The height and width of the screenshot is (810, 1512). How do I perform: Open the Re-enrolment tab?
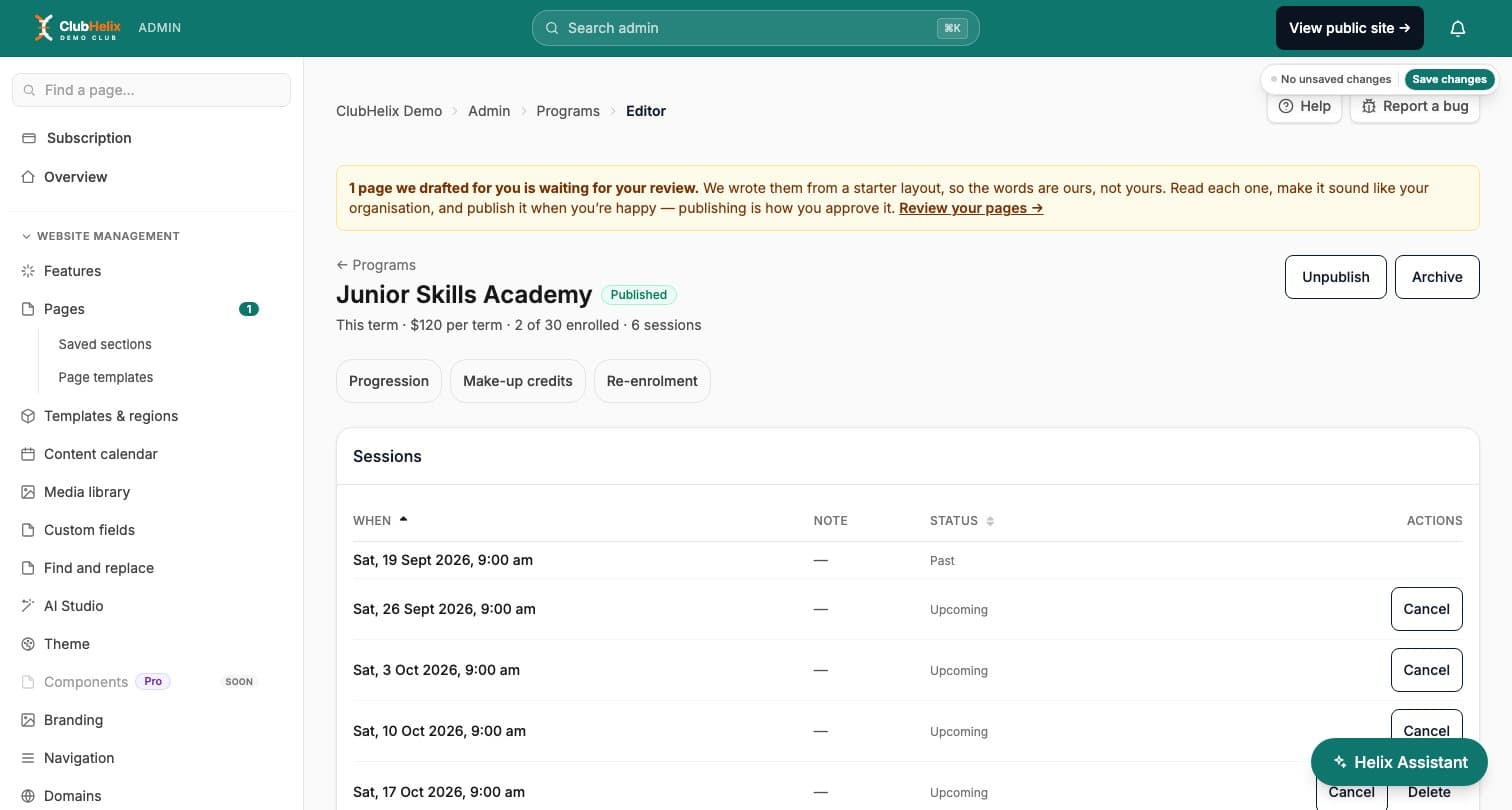click(652, 381)
